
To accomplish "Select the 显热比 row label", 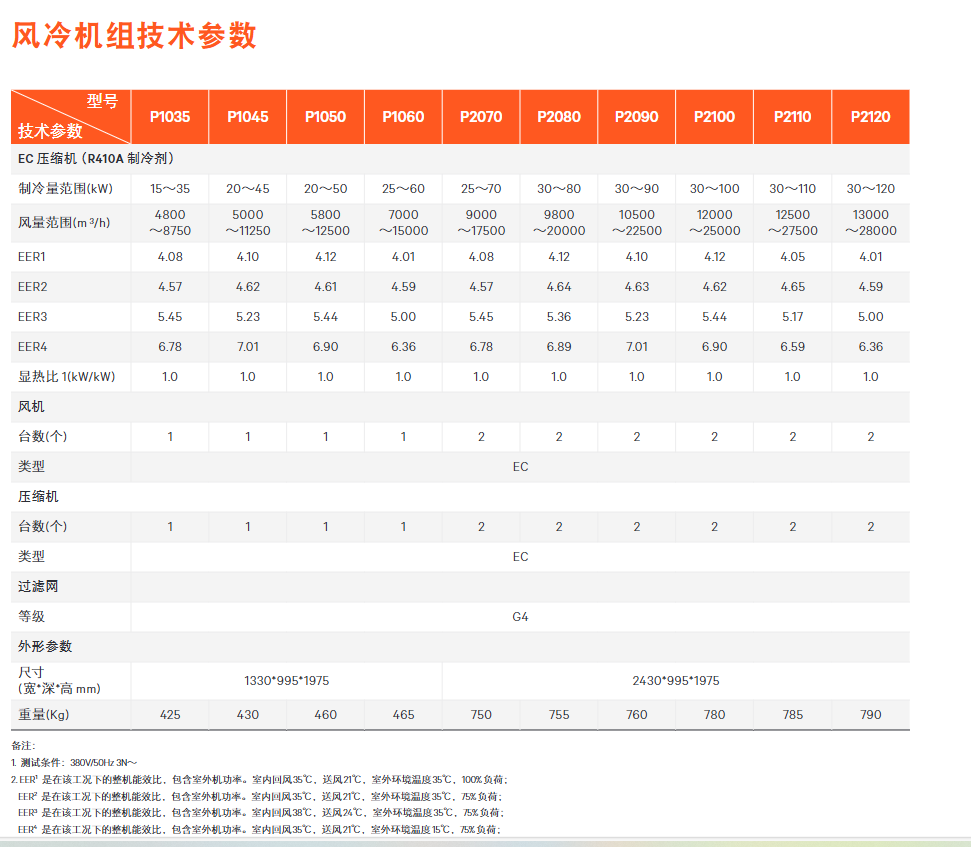I will 66,377.
